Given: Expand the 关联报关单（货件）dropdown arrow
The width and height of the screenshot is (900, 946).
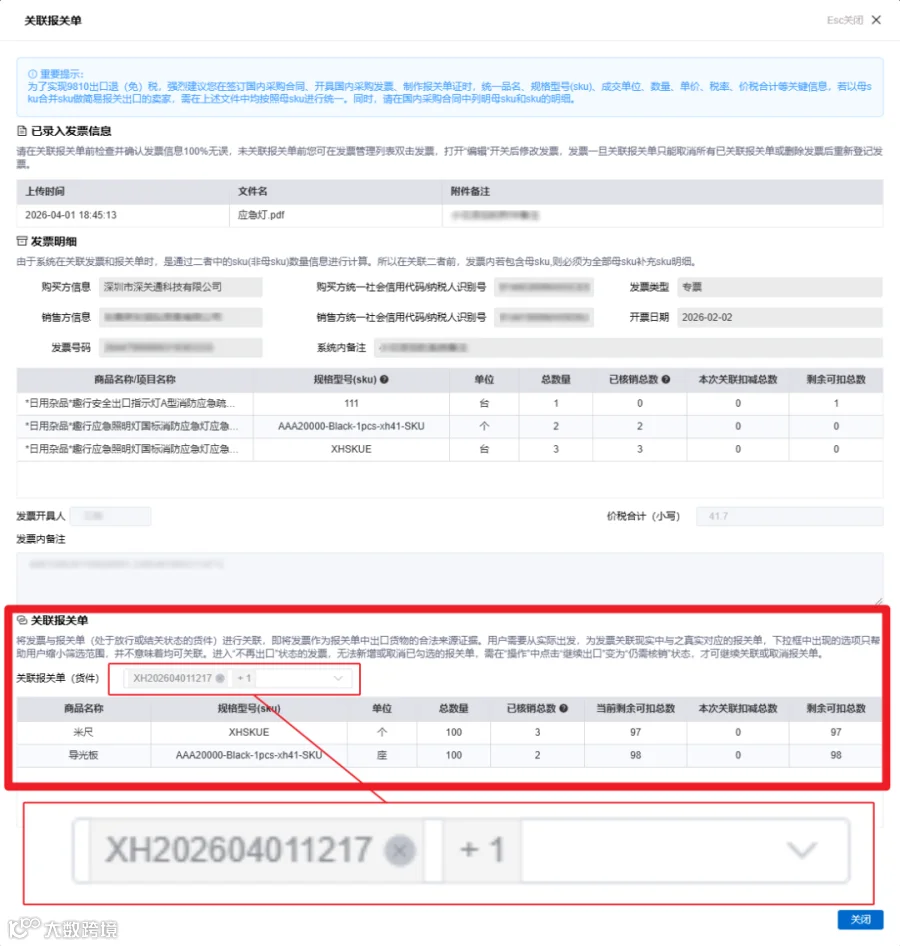Looking at the screenshot, I should (x=338, y=678).
